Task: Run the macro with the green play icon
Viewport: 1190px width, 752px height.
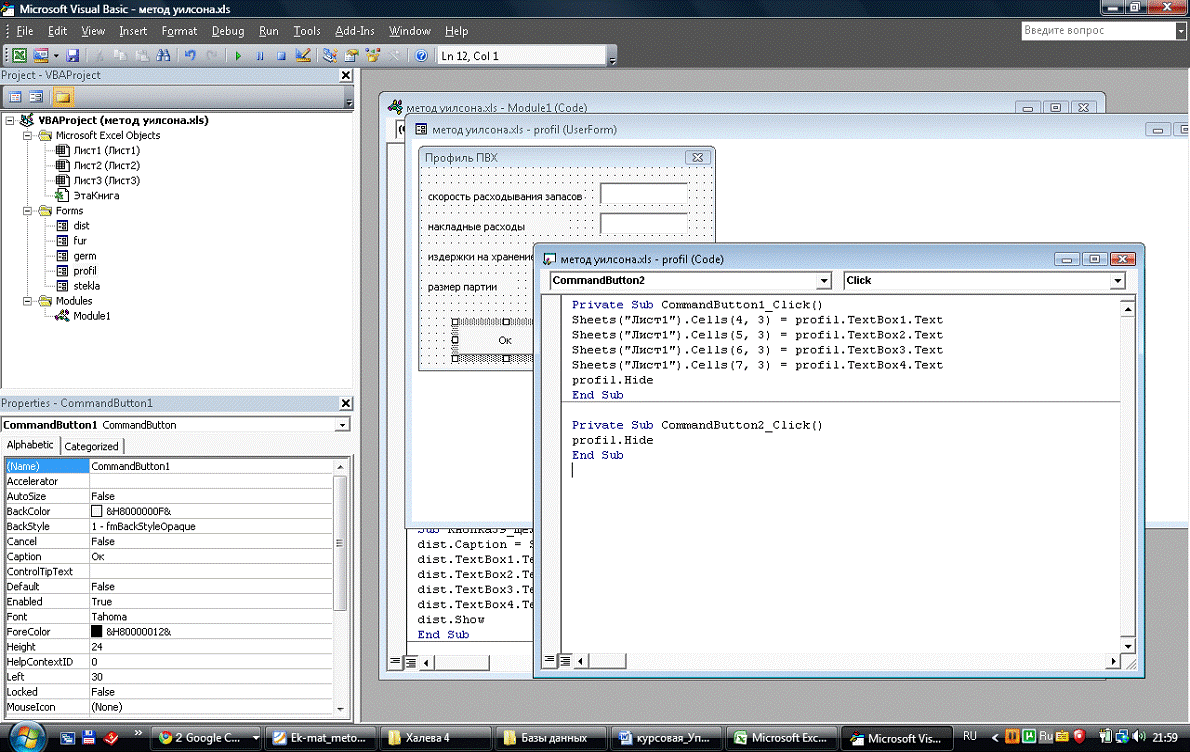Action: [238, 56]
